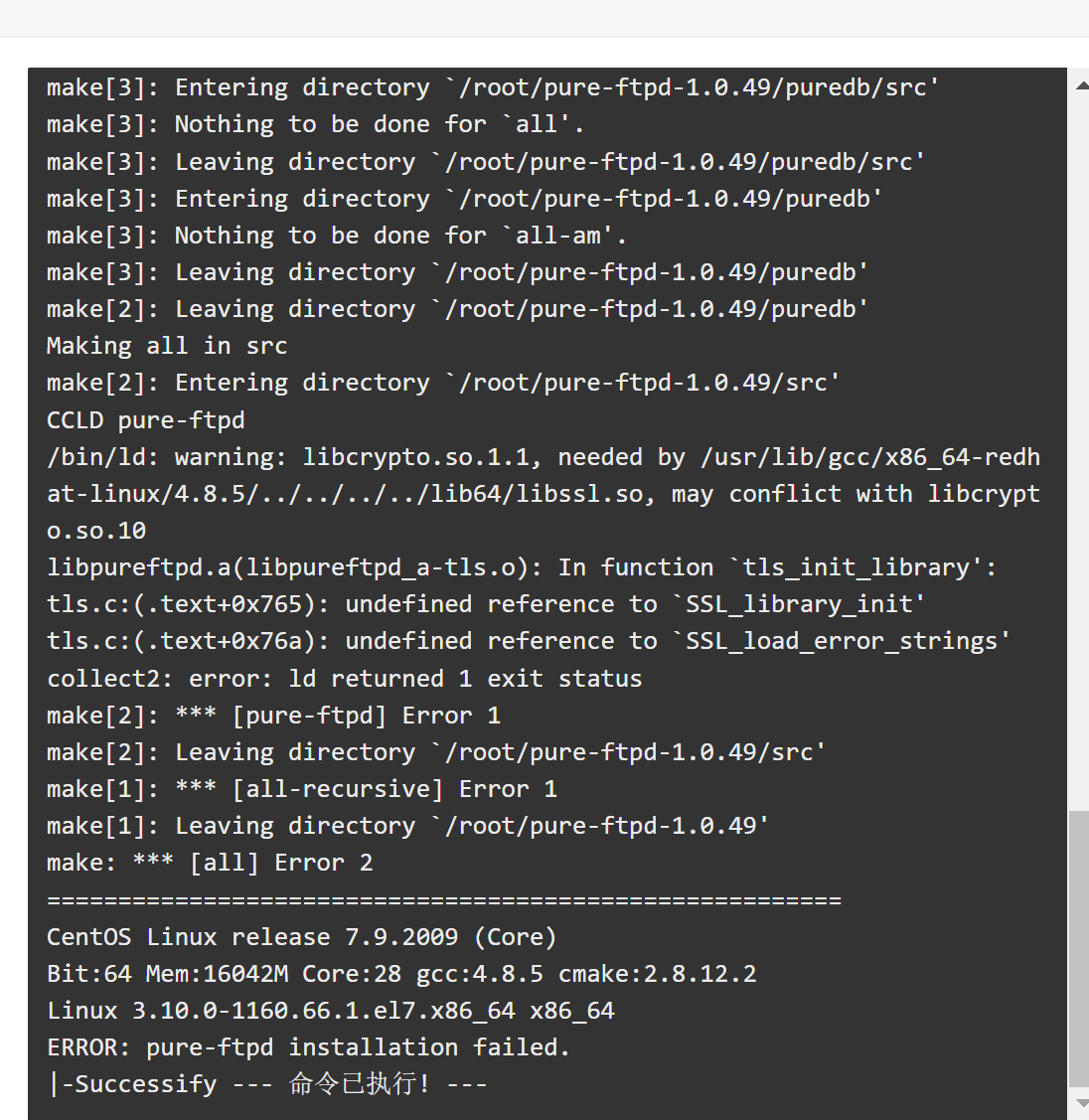Viewport: 1089px width, 1120px height.
Task: Click the 'Making all in src' line
Action: click(167, 346)
